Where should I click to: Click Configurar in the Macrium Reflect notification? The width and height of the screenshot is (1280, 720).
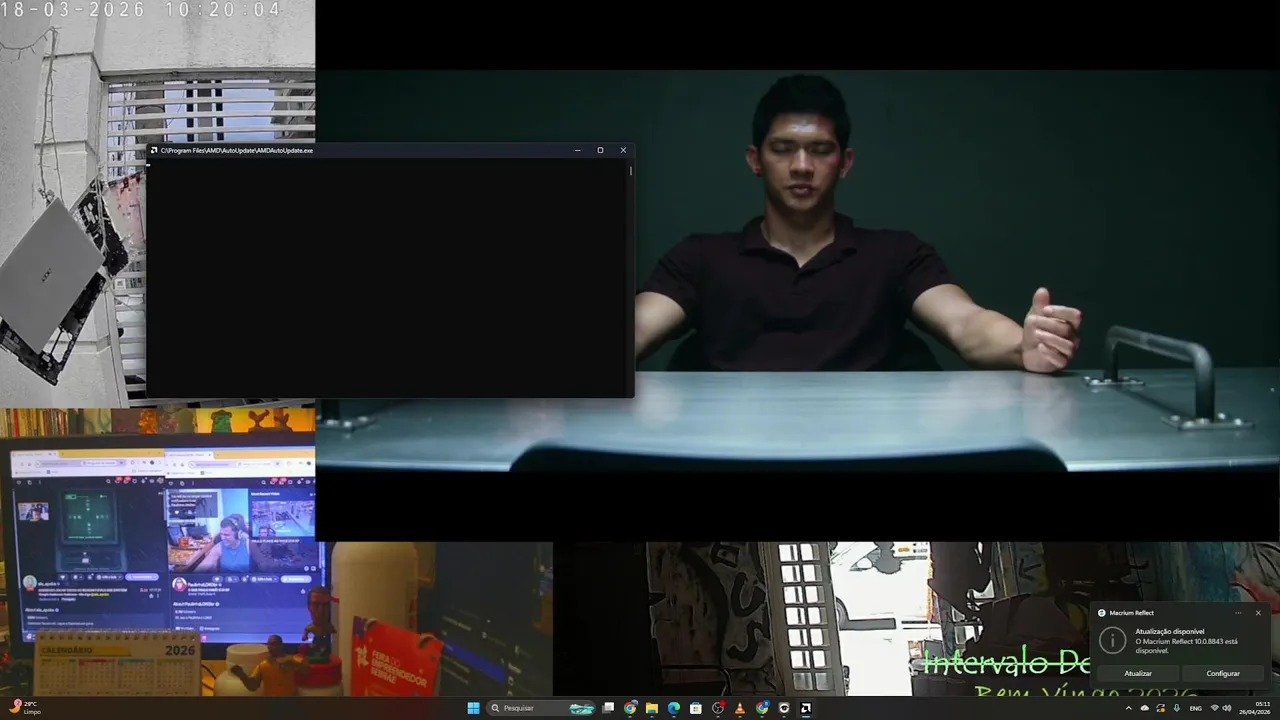(x=1223, y=674)
